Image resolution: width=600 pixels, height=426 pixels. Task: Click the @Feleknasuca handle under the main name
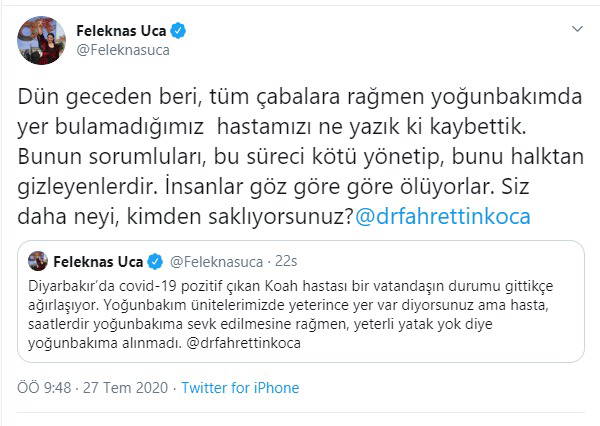pyautogui.click(x=122, y=48)
